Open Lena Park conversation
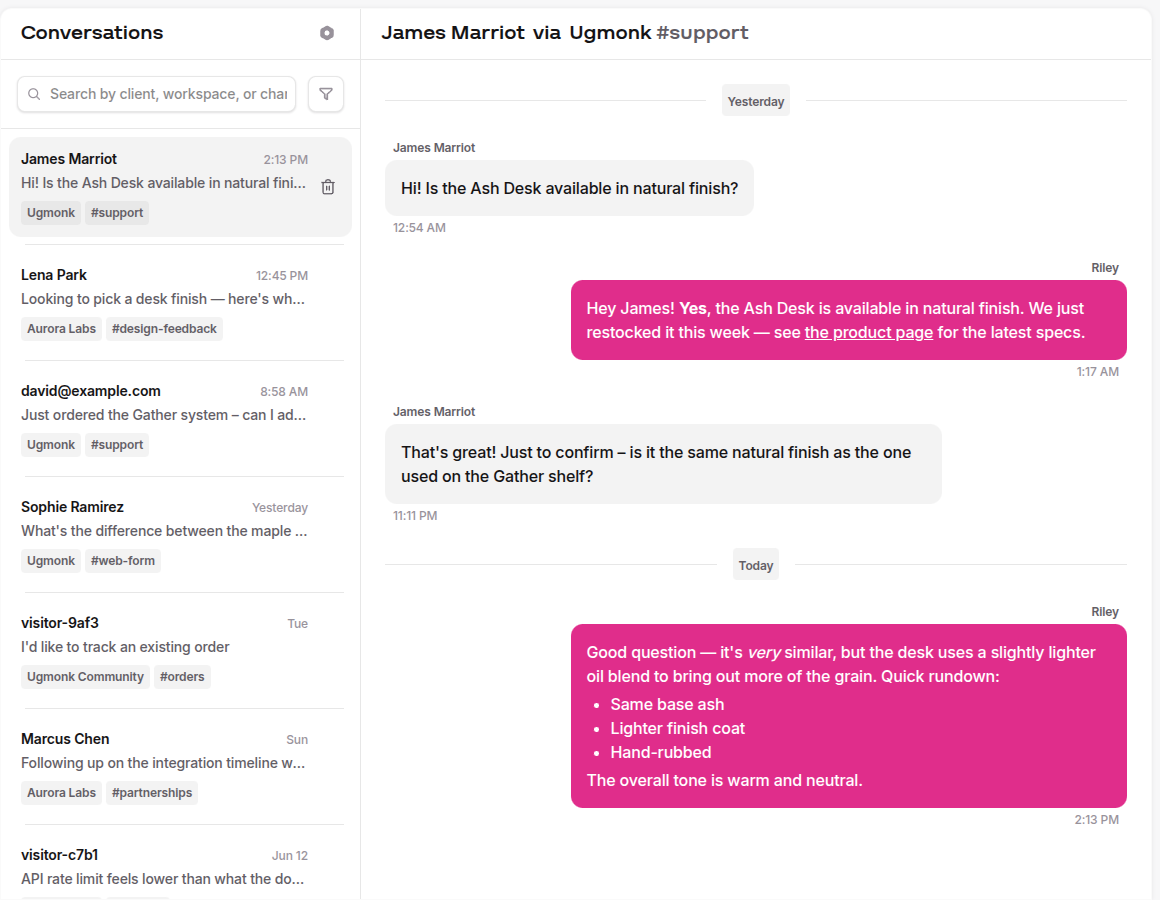This screenshot has width=1160, height=900. coord(180,302)
